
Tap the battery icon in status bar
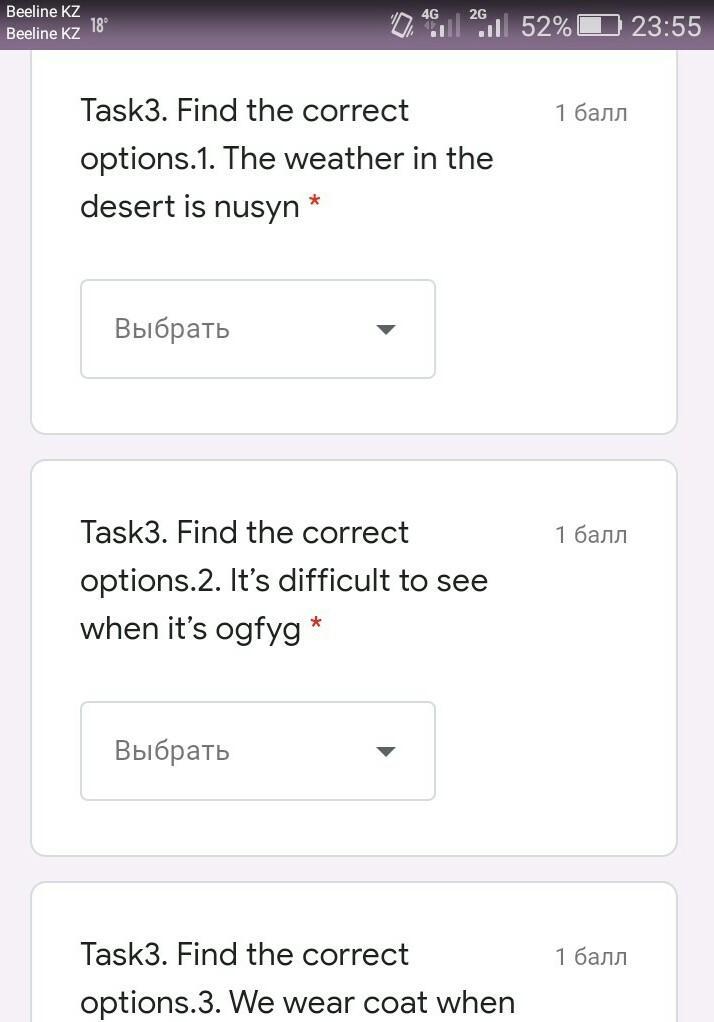pyautogui.click(x=599, y=25)
